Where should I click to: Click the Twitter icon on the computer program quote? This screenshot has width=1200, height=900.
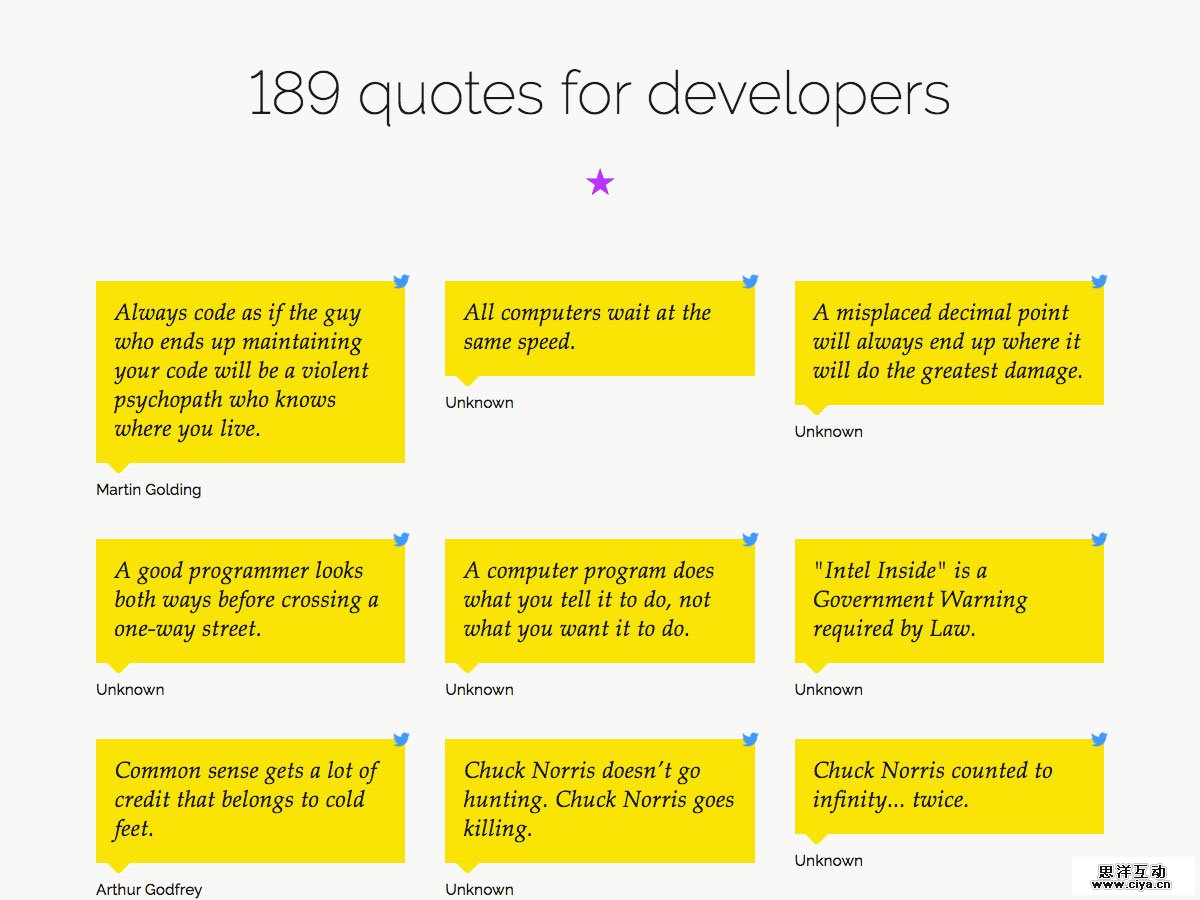click(749, 539)
